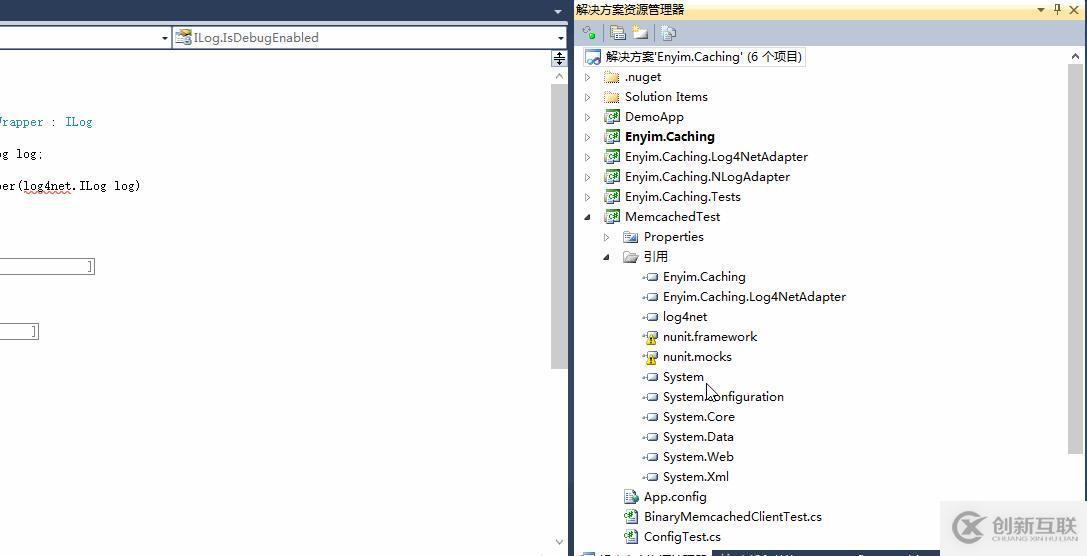The height and width of the screenshot is (556, 1087).
Task: Select the bold Enyim.Caching project name
Action: coord(670,137)
